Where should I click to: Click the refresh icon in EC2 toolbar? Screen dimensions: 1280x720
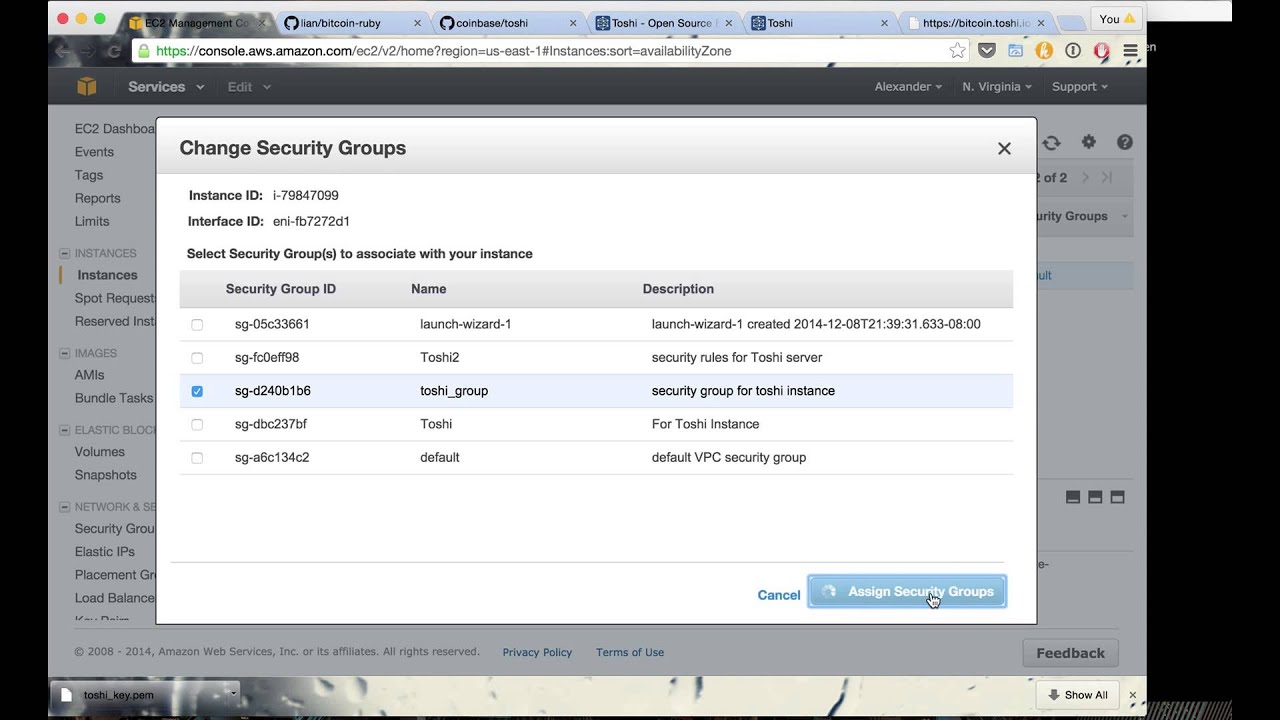coord(1051,143)
